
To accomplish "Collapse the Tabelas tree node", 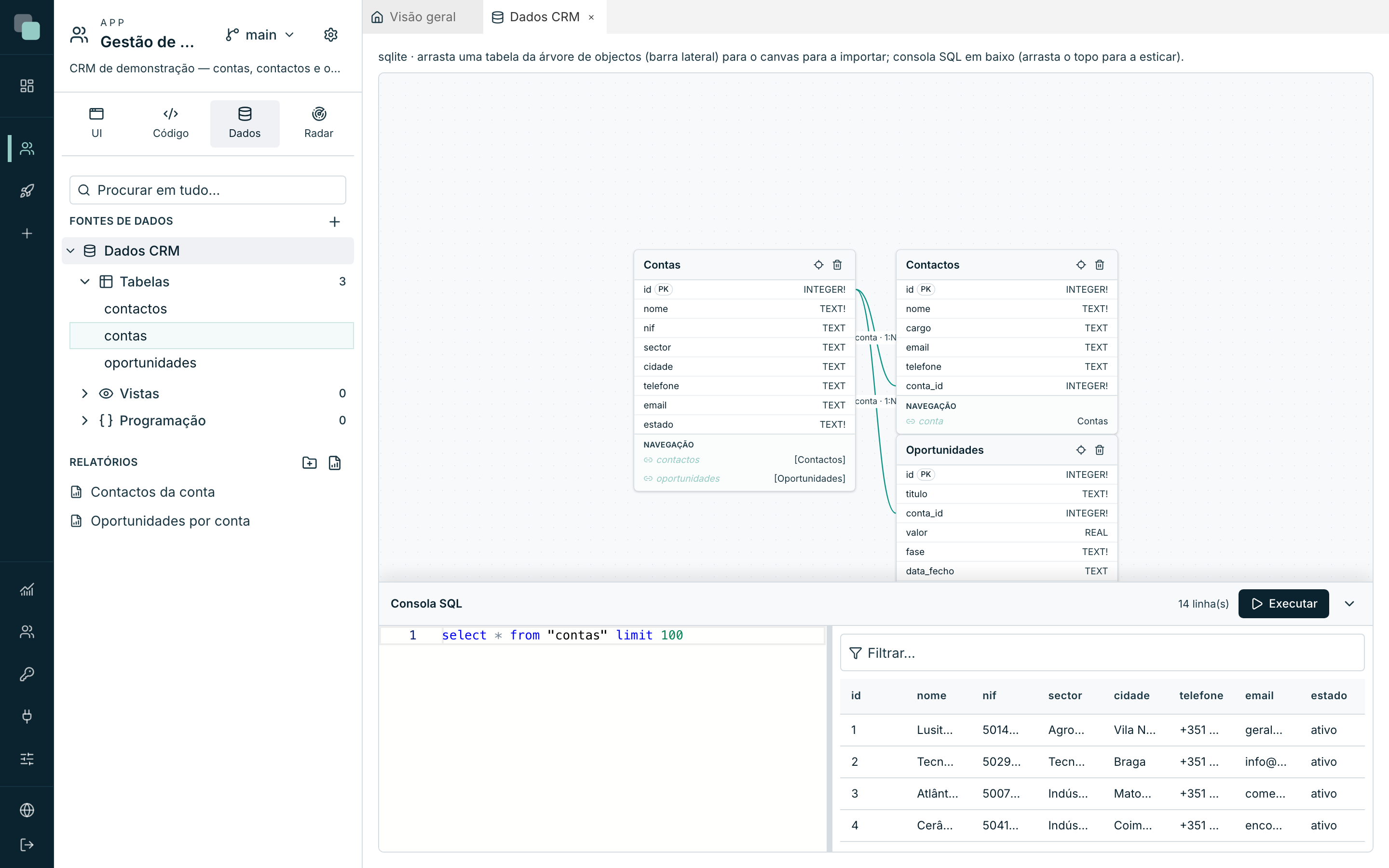I will pos(85,282).
